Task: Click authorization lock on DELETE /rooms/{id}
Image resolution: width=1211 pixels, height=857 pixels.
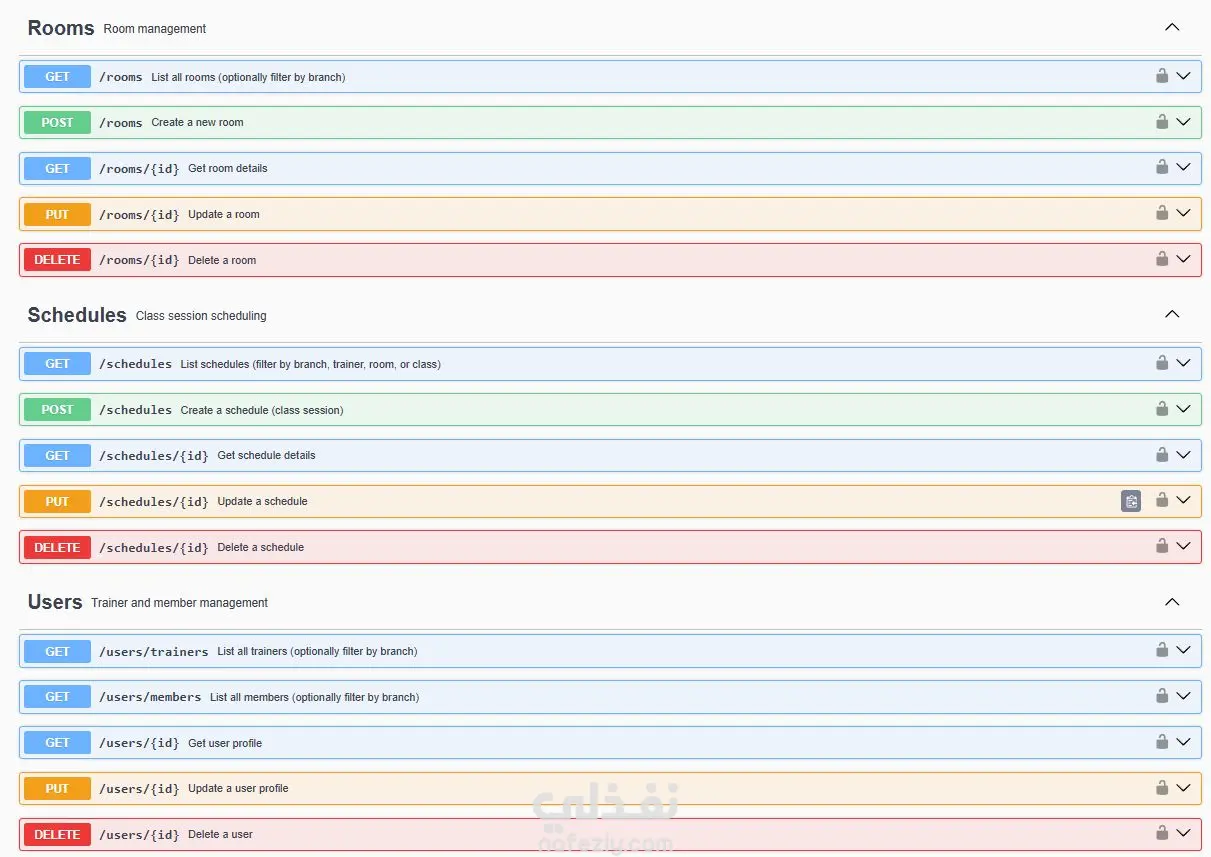Action: coord(1161,258)
